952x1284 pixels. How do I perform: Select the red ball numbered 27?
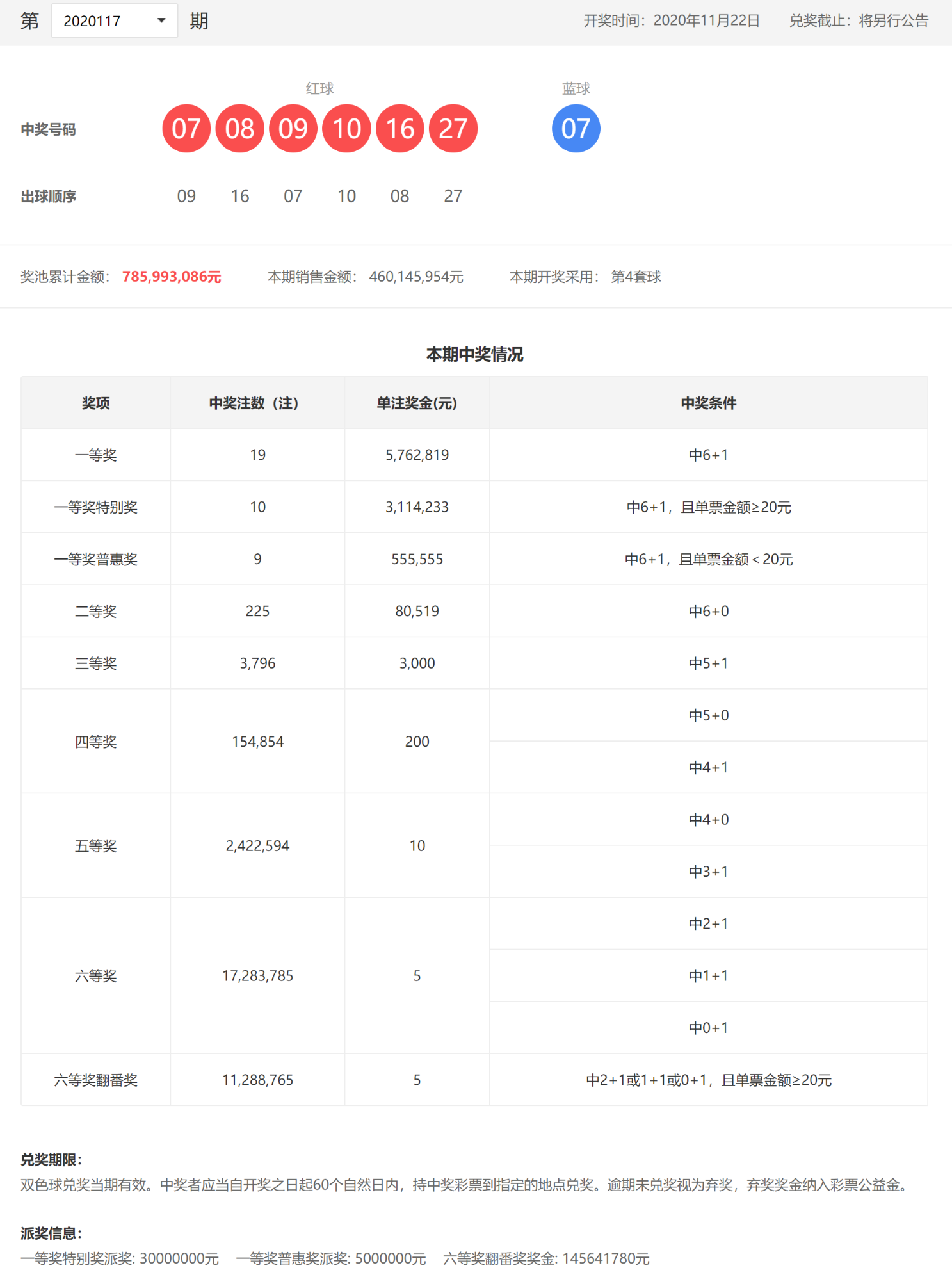click(x=453, y=129)
